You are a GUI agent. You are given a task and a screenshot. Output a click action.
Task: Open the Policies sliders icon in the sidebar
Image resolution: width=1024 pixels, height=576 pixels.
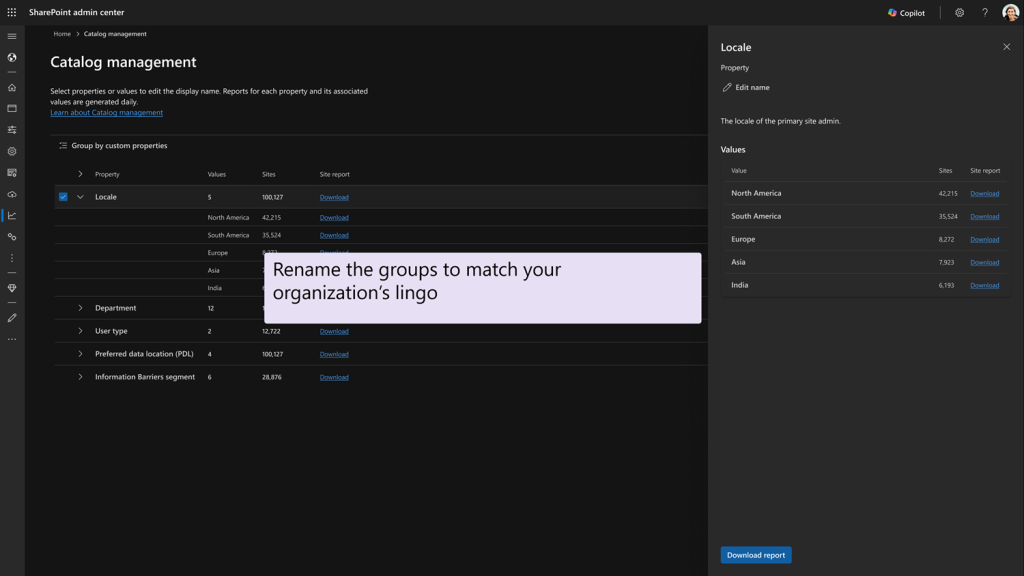tap(12, 130)
